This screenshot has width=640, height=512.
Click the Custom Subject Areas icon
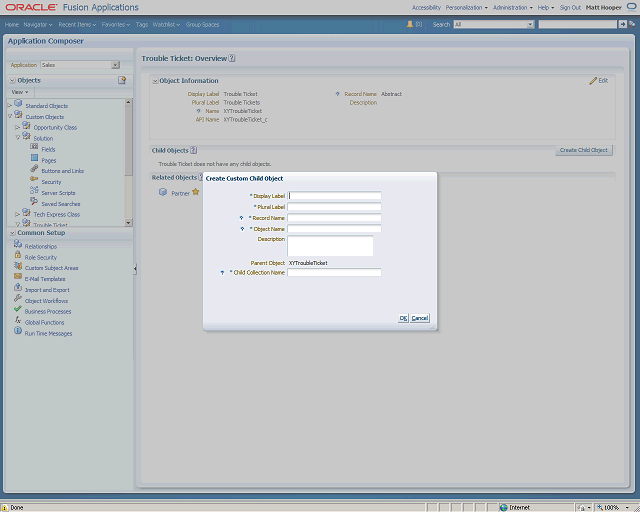point(18,266)
